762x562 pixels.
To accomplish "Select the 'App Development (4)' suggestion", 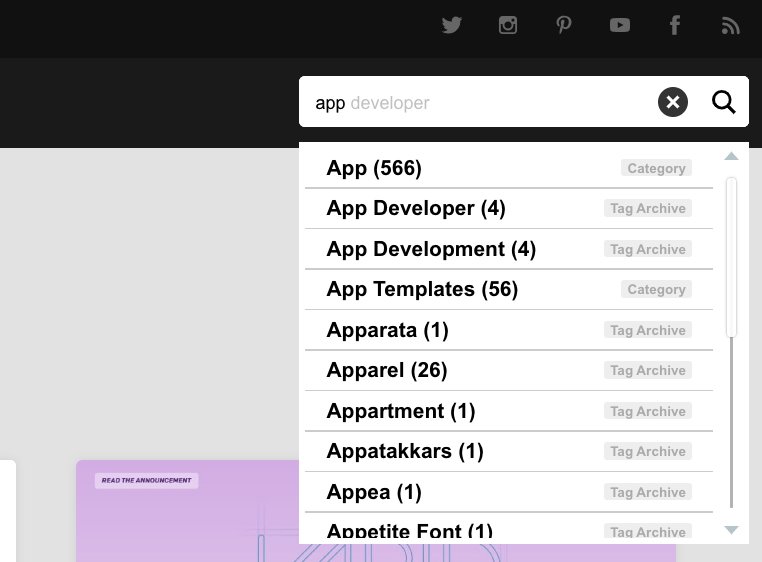I will click(509, 249).
